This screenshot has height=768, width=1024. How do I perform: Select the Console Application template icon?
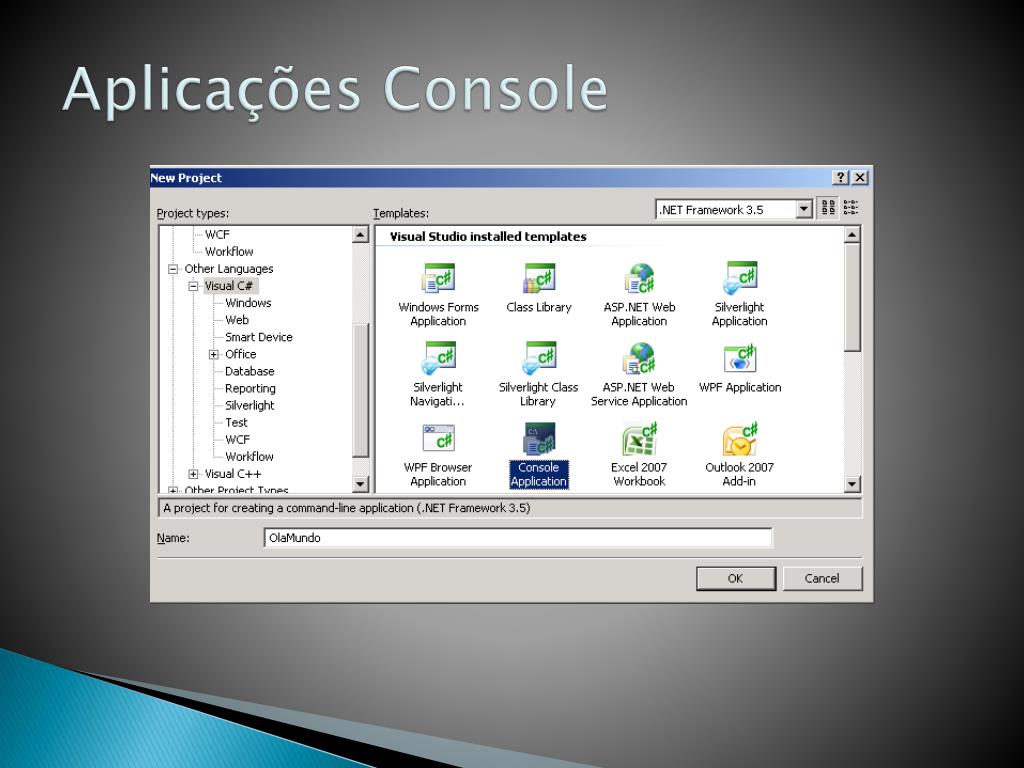click(x=539, y=438)
